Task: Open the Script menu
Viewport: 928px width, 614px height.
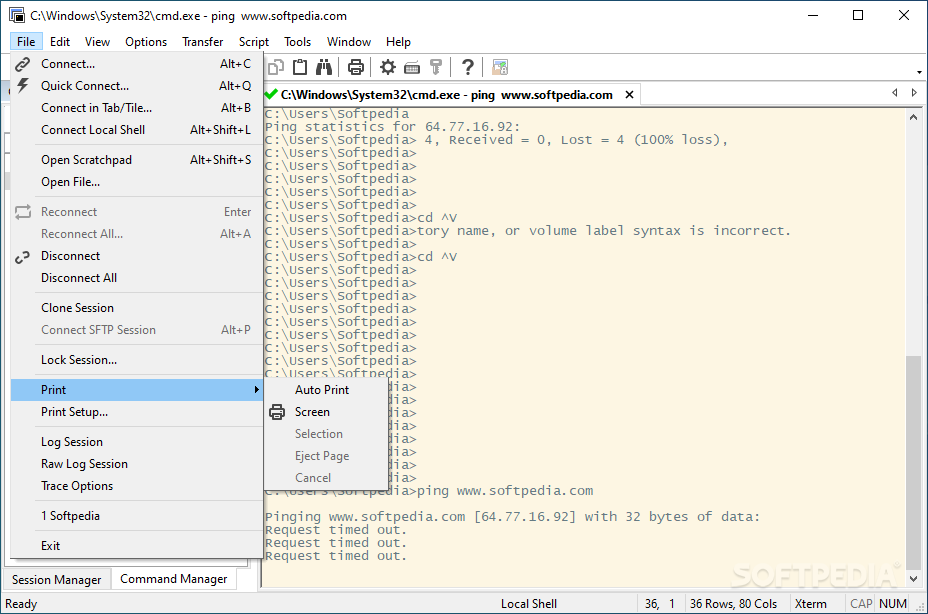Action: click(253, 41)
